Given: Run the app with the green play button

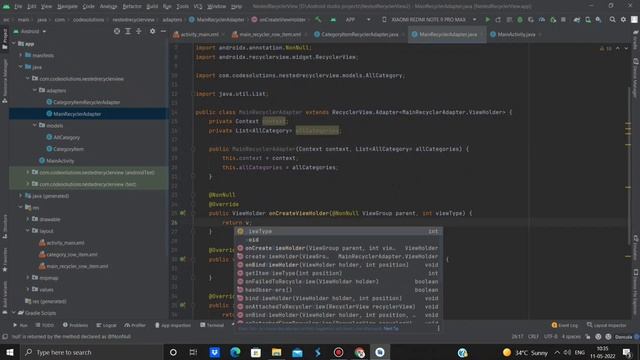Looking at the screenshot, I should [x=487, y=20].
